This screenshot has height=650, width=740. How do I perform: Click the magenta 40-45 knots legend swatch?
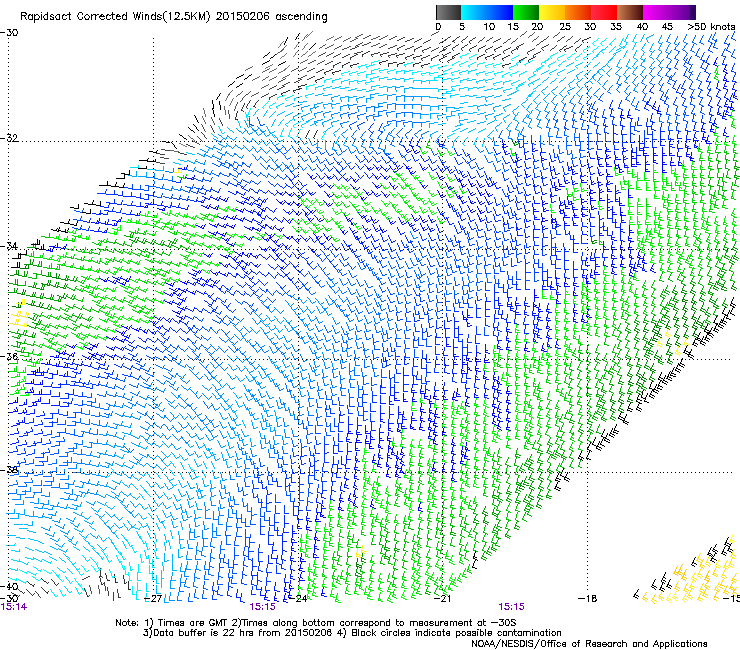click(656, 12)
